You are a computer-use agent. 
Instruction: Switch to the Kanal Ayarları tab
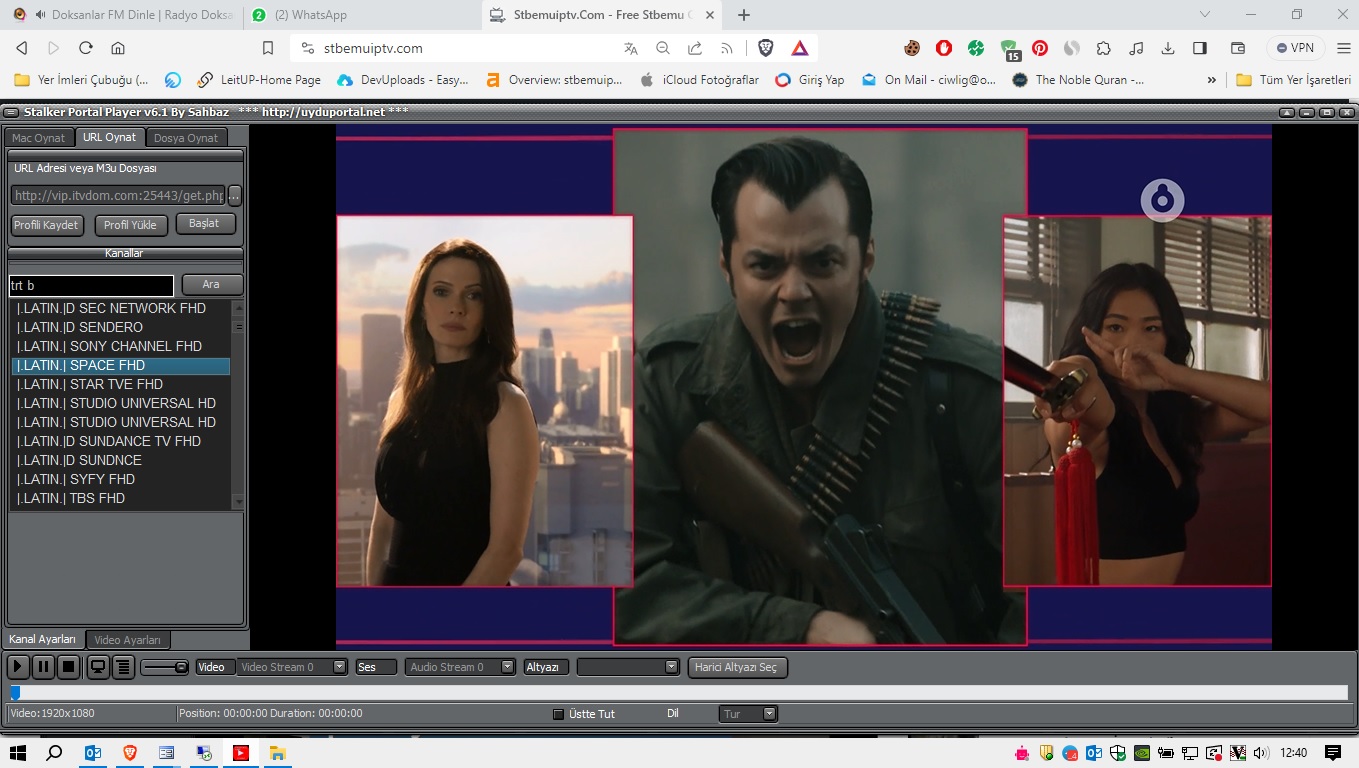click(x=43, y=639)
